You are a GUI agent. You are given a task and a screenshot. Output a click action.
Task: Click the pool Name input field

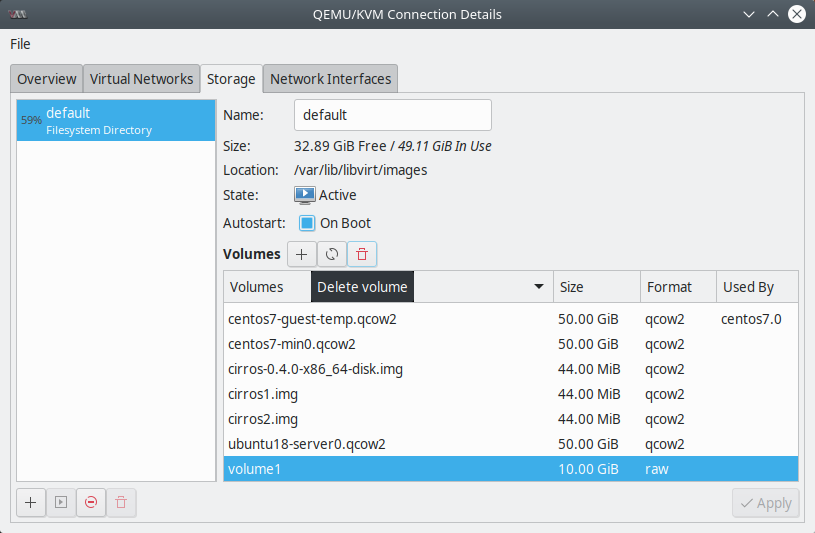(393, 115)
